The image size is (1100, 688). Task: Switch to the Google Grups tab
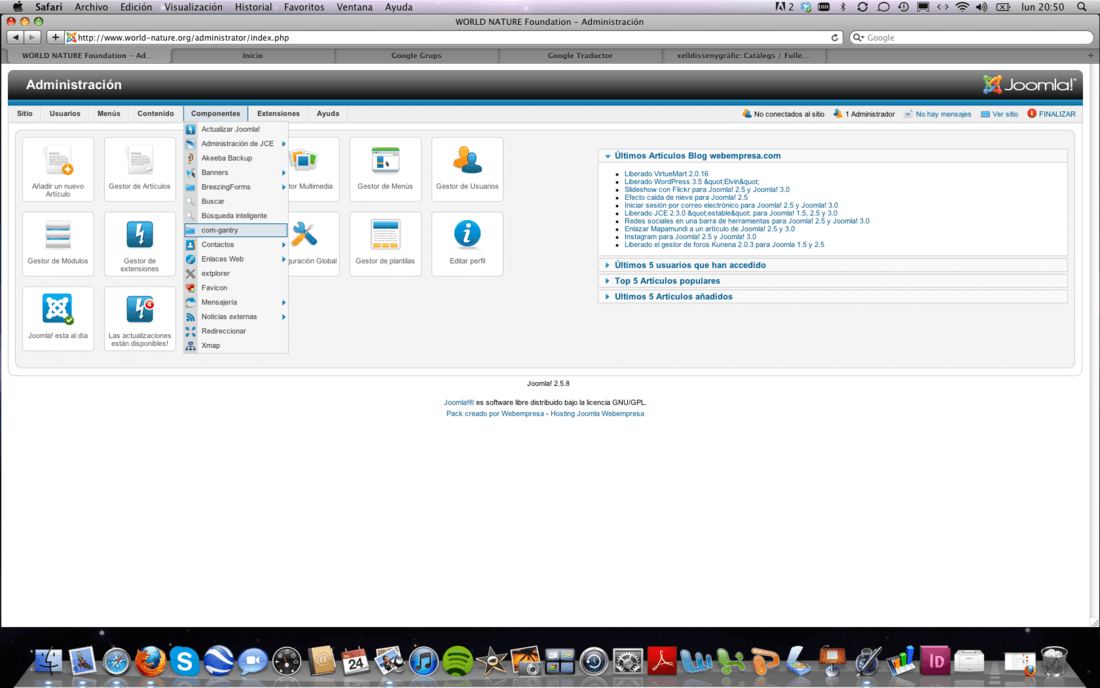(417, 55)
